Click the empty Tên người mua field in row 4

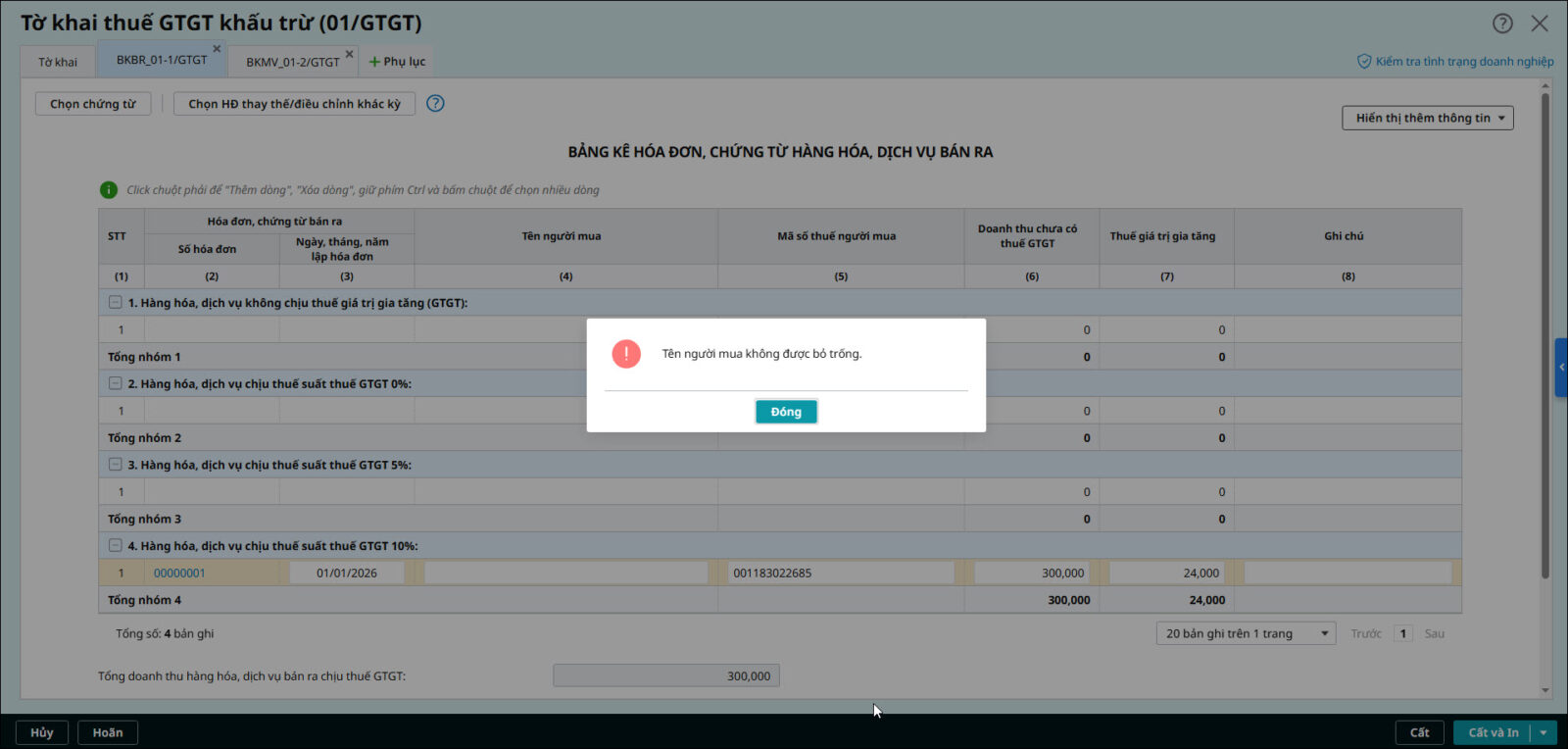coord(565,574)
